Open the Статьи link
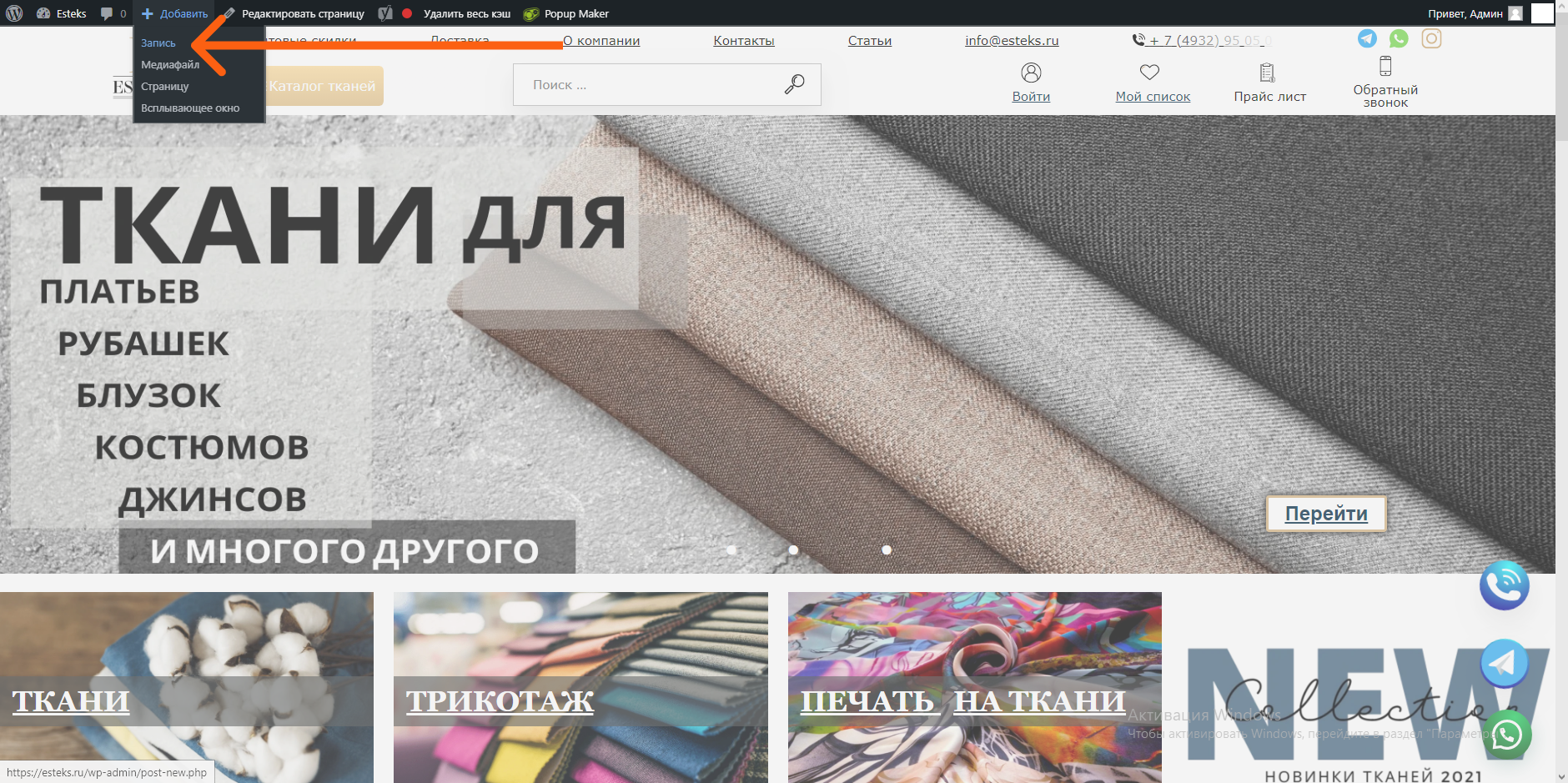The image size is (1568, 783). pos(870,40)
